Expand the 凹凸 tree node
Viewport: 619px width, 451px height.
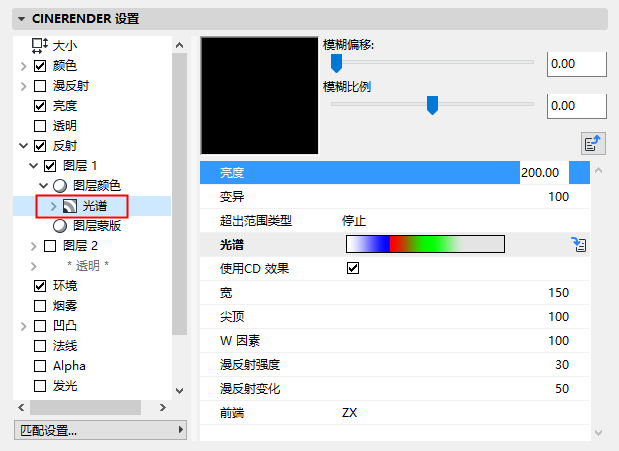click(23, 326)
